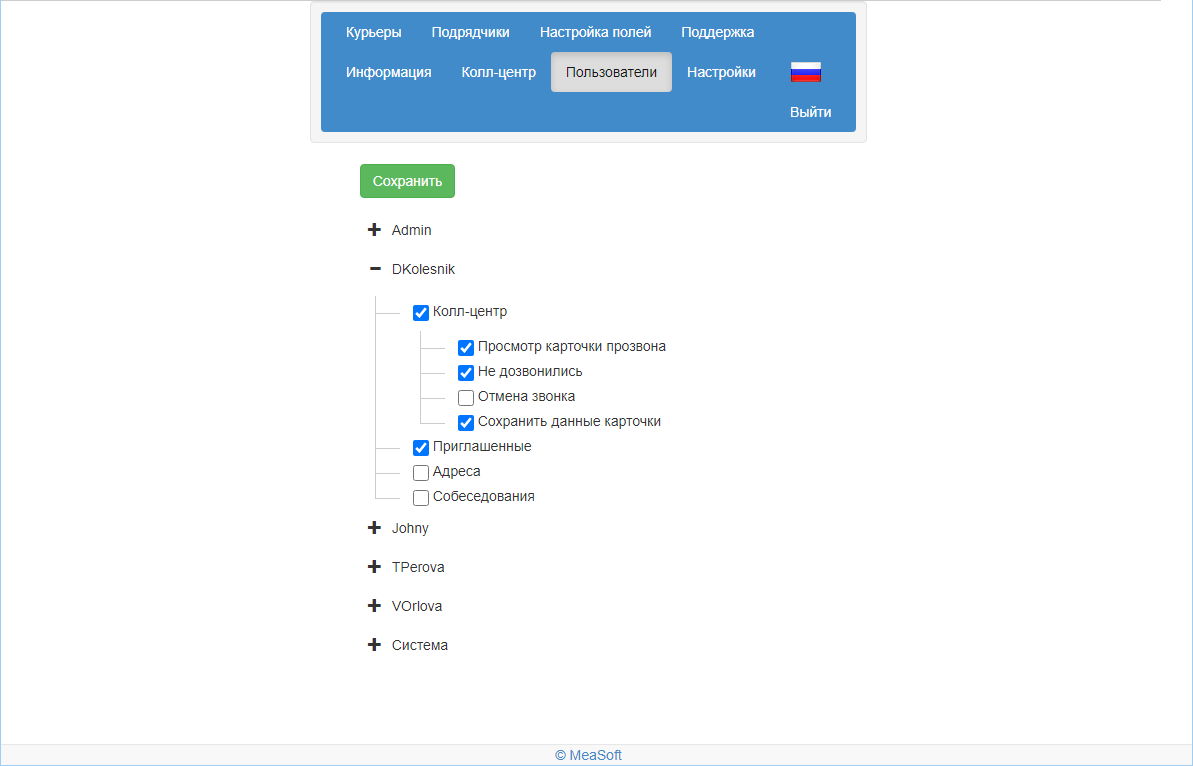Open the © MeaSoft footer link
The height and width of the screenshot is (766, 1193).
(588, 755)
